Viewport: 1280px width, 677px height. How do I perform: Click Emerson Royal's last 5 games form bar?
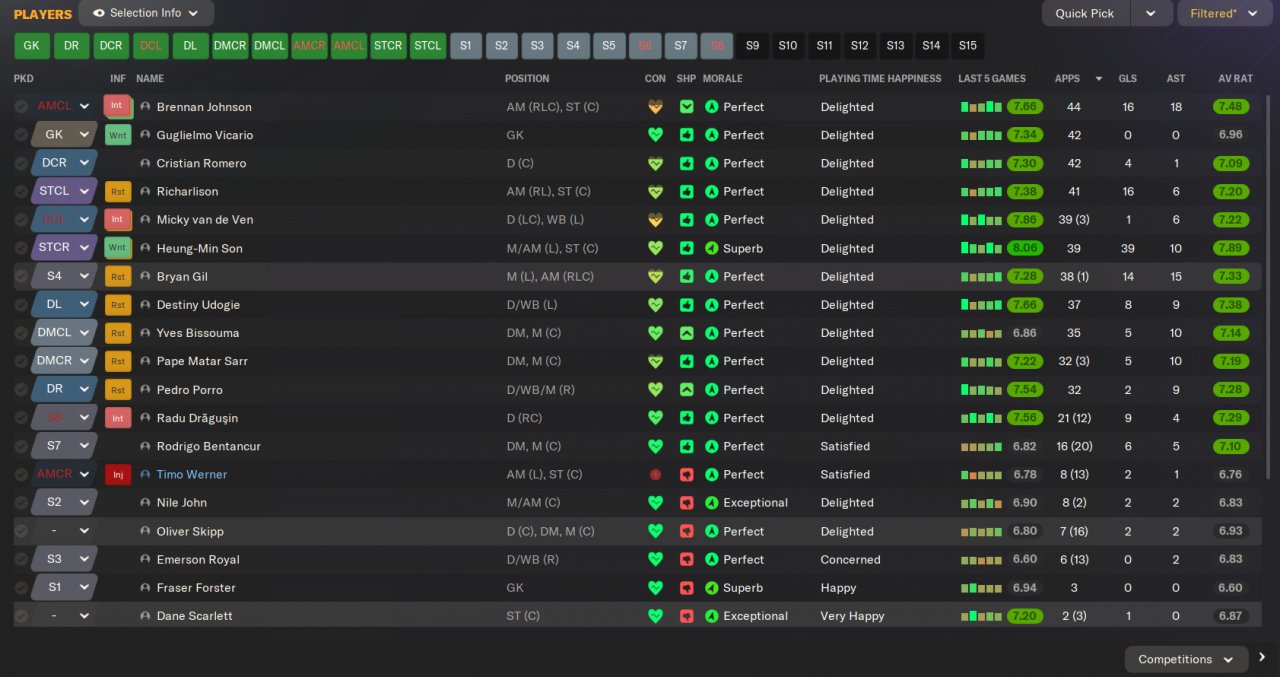click(x=981, y=560)
